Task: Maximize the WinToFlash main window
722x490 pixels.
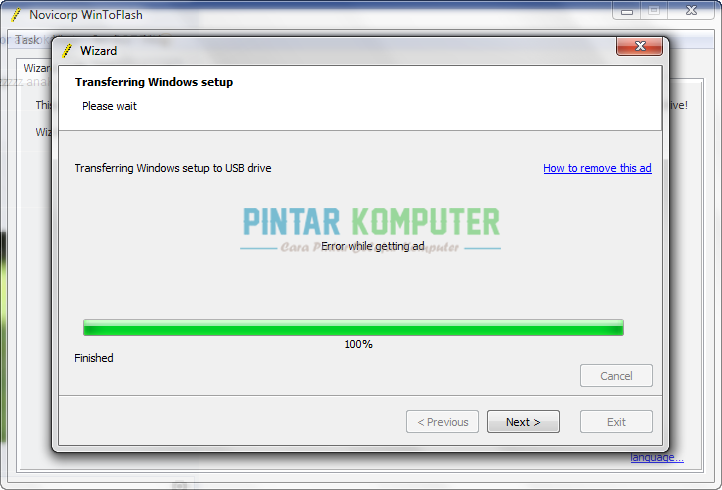Action: tap(654, 11)
